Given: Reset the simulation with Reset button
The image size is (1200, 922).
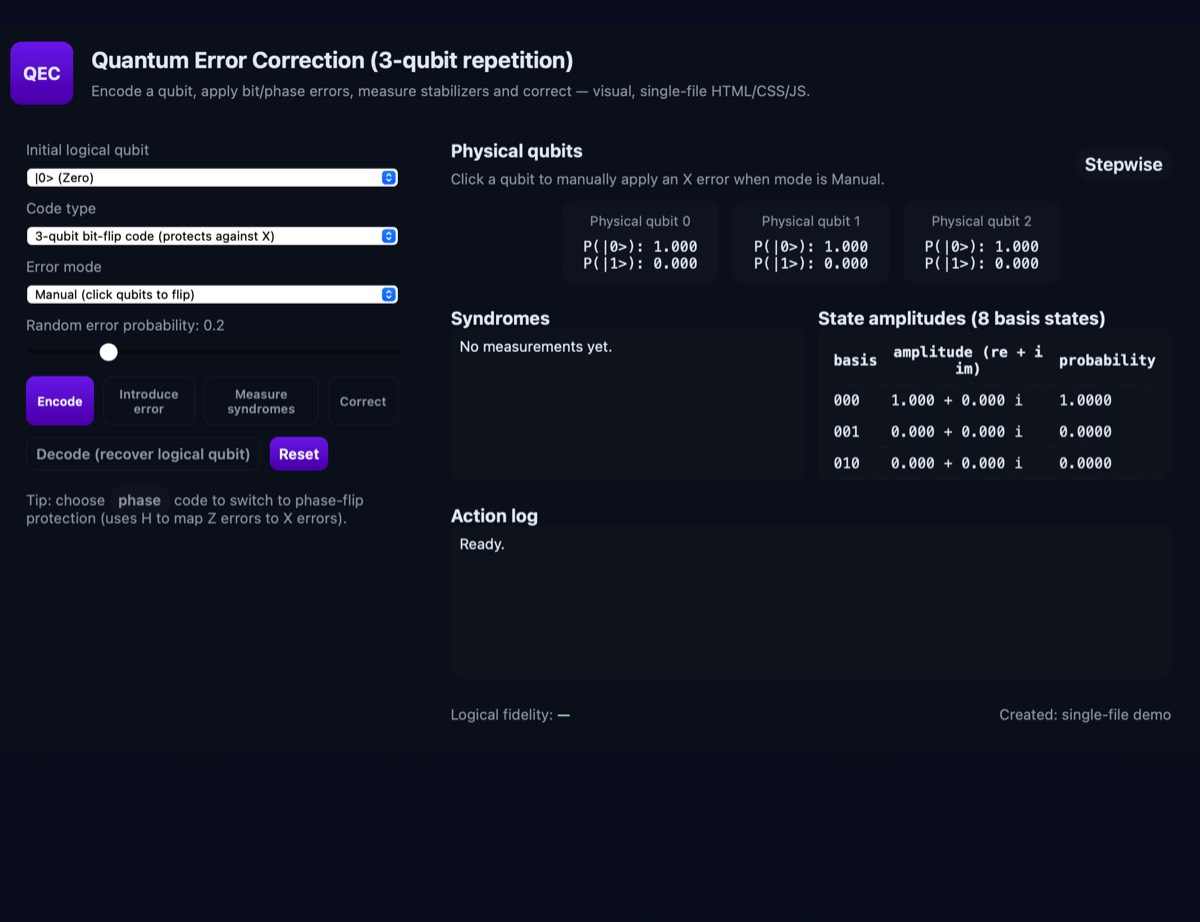Looking at the screenshot, I should [x=299, y=454].
